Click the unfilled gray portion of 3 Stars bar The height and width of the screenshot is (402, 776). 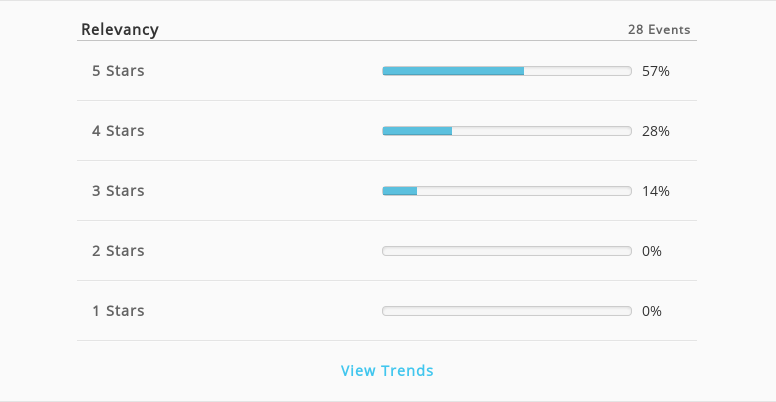[x=524, y=191]
